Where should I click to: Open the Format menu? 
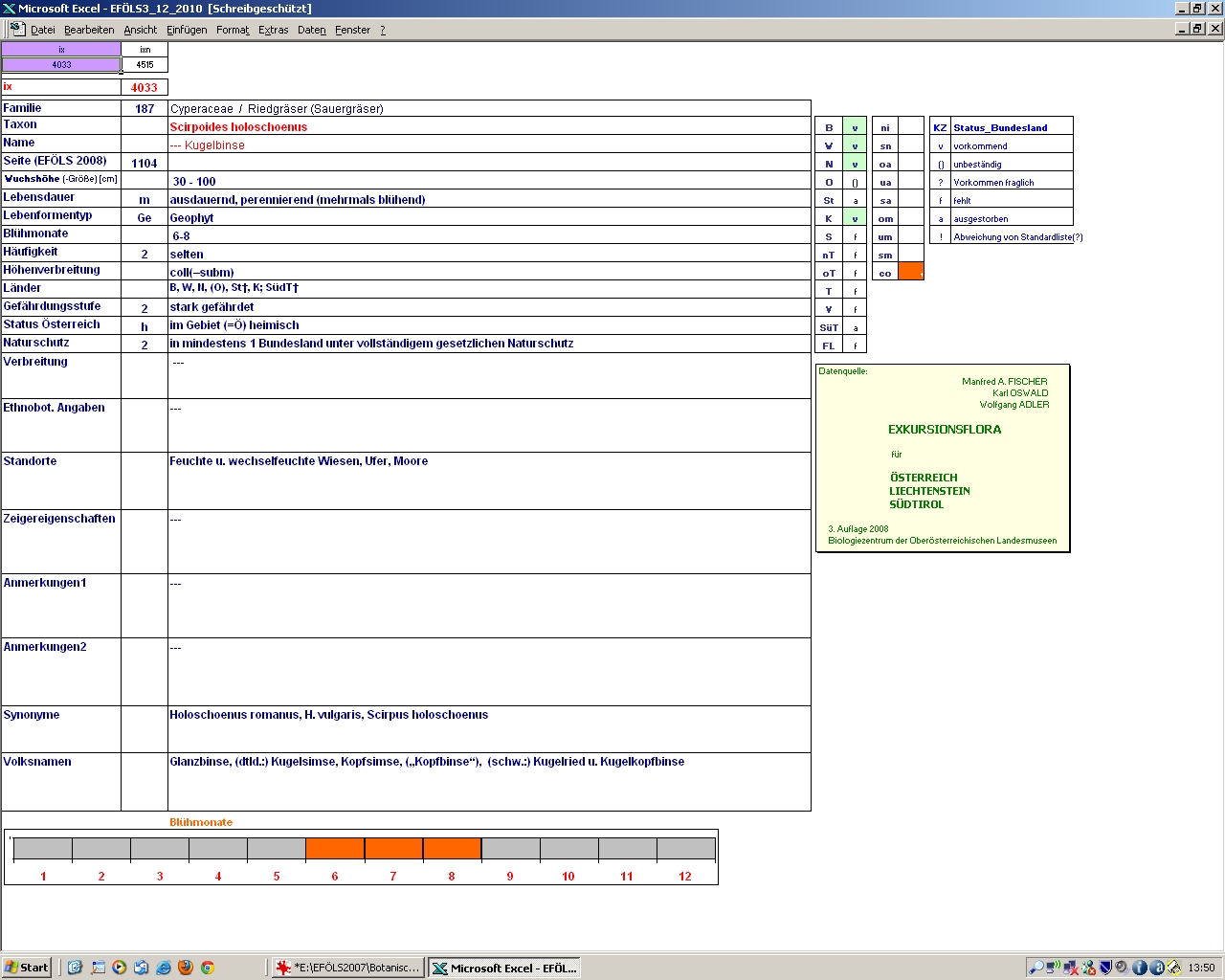[233, 30]
